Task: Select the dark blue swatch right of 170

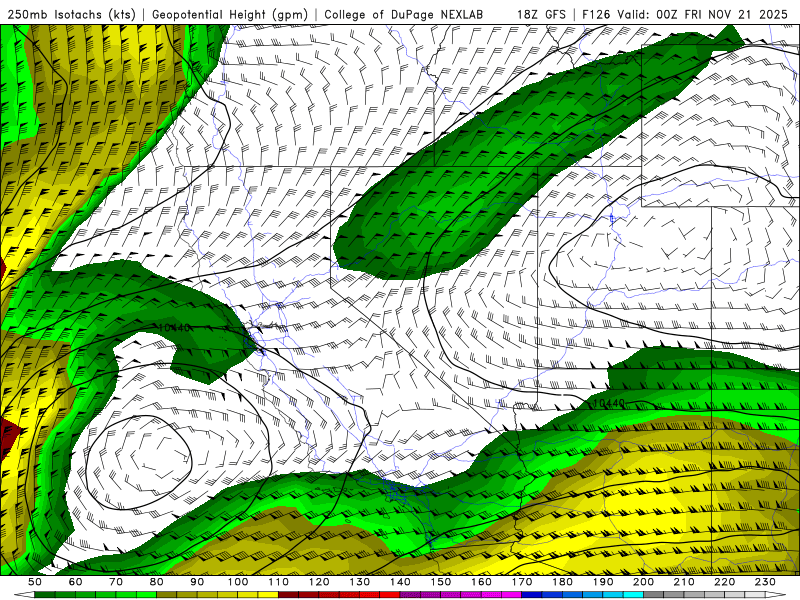Action: click(532, 595)
